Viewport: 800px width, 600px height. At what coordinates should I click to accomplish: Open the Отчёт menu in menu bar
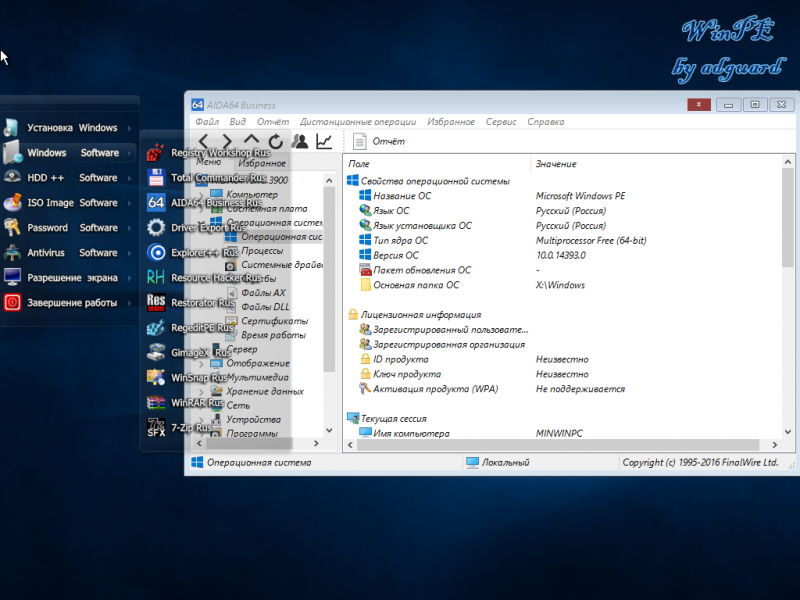point(273,121)
